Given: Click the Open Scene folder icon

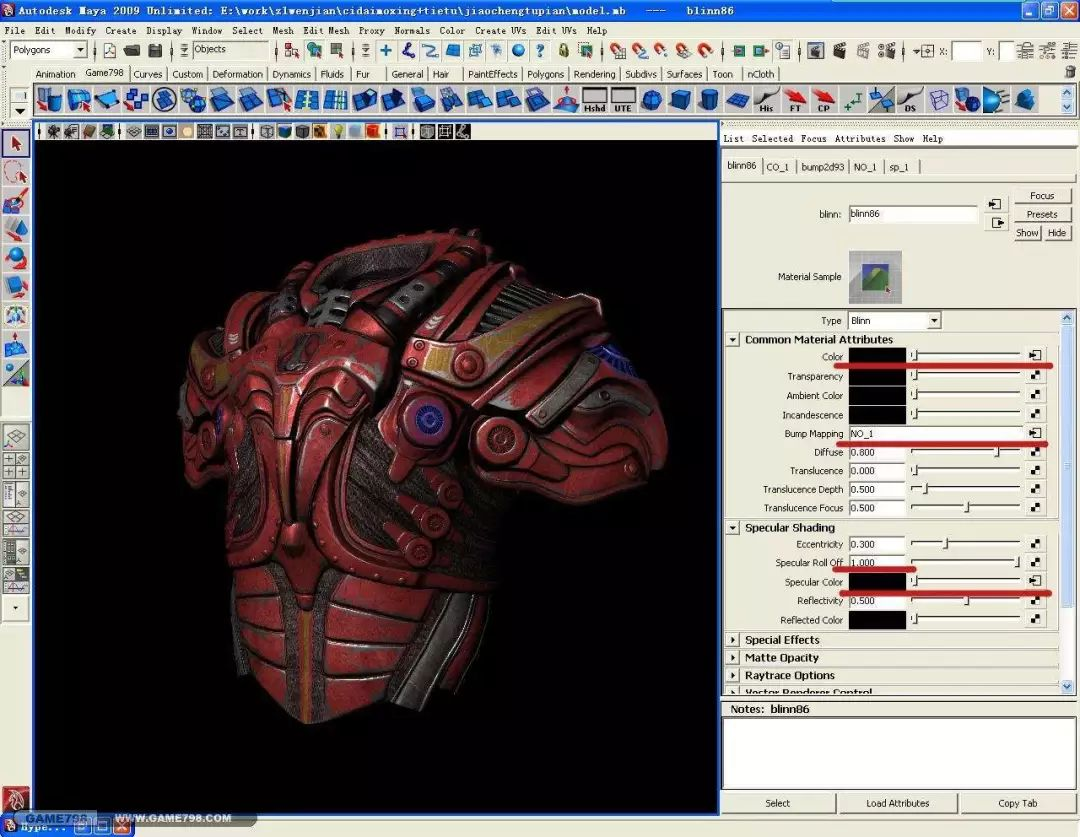Looking at the screenshot, I should click(131, 50).
